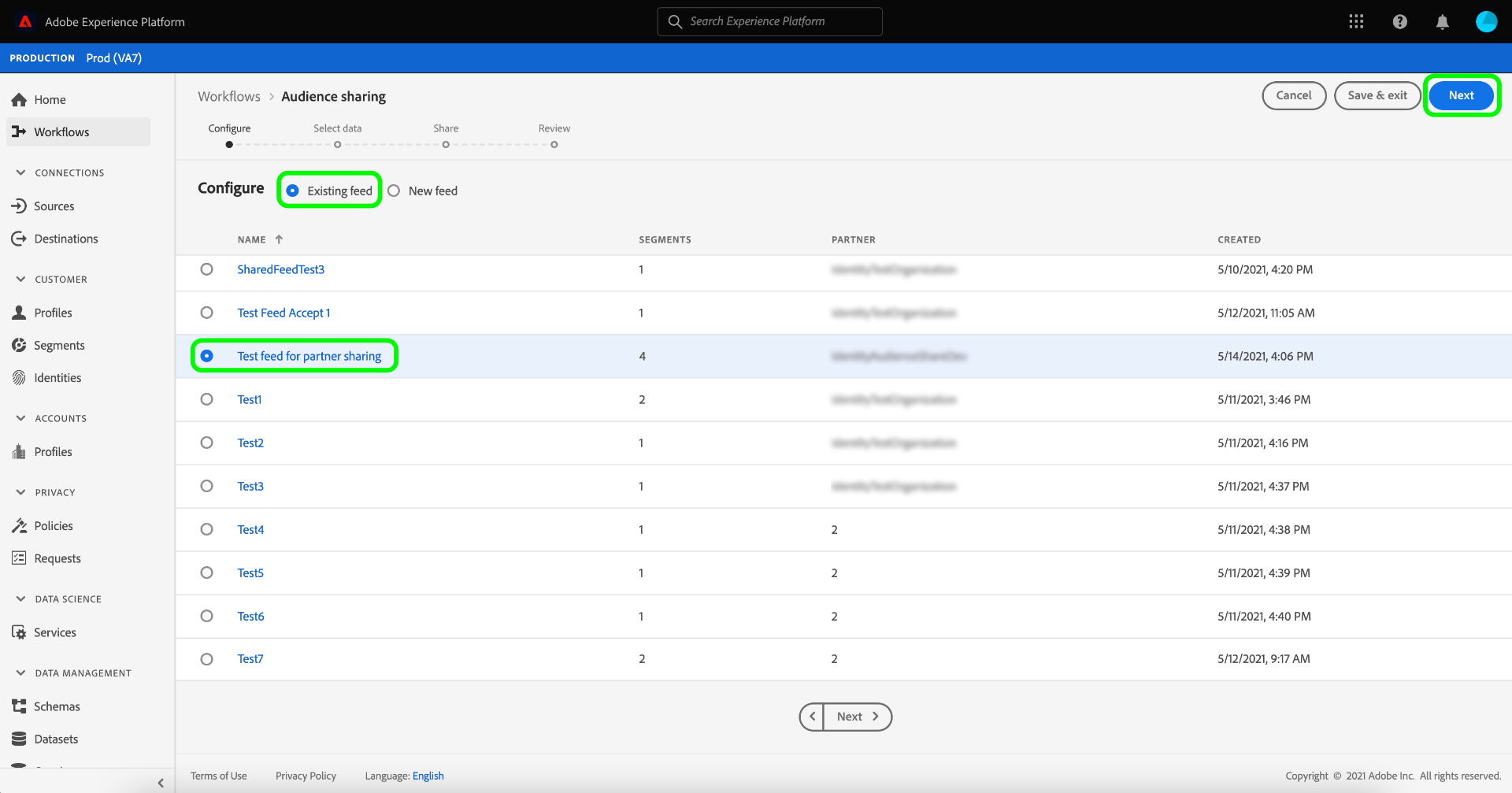The width and height of the screenshot is (1512, 793).
Task: Select the Test1 row radio button
Action: click(206, 399)
